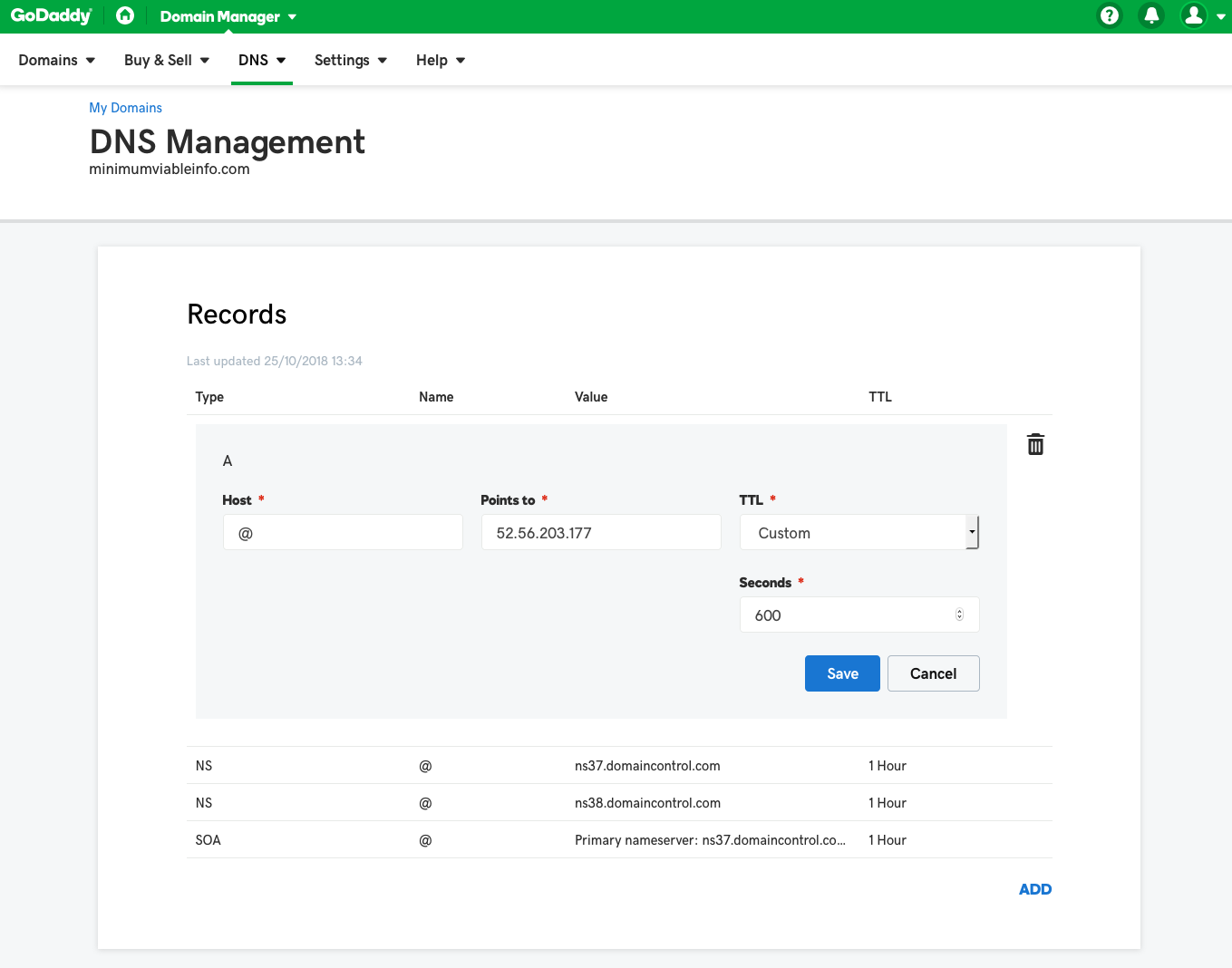
Task: Expand the Domains menu
Action: [x=56, y=60]
